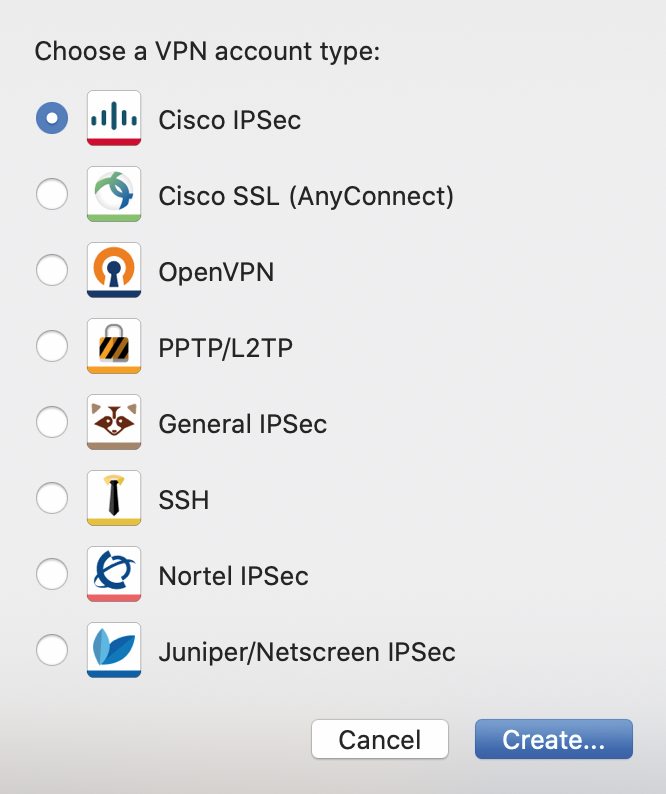Choose the OpenVPN radio button
The width and height of the screenshot is (666, 794).
click(52, 270)
